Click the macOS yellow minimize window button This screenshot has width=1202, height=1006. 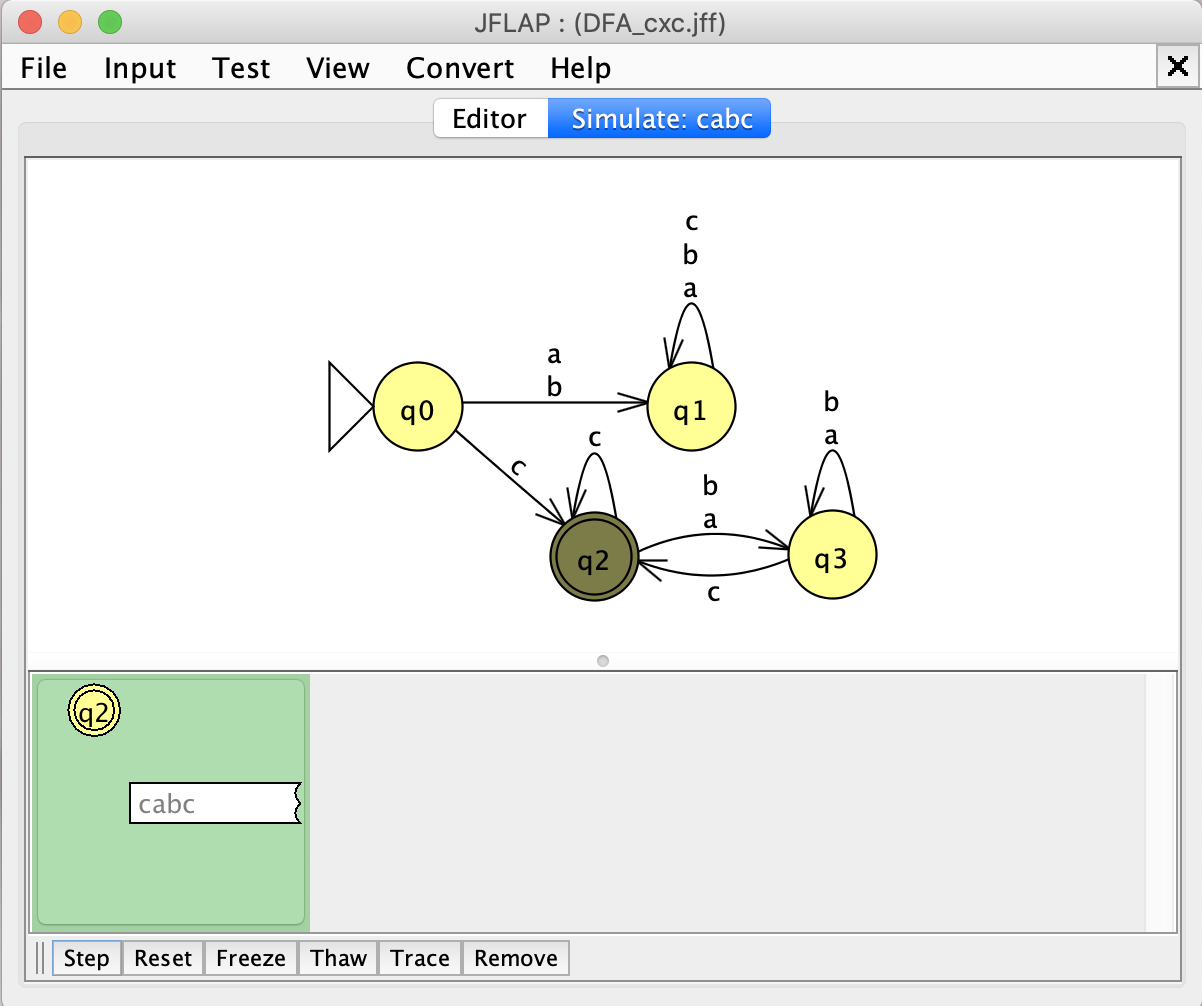tap(70, 22)
